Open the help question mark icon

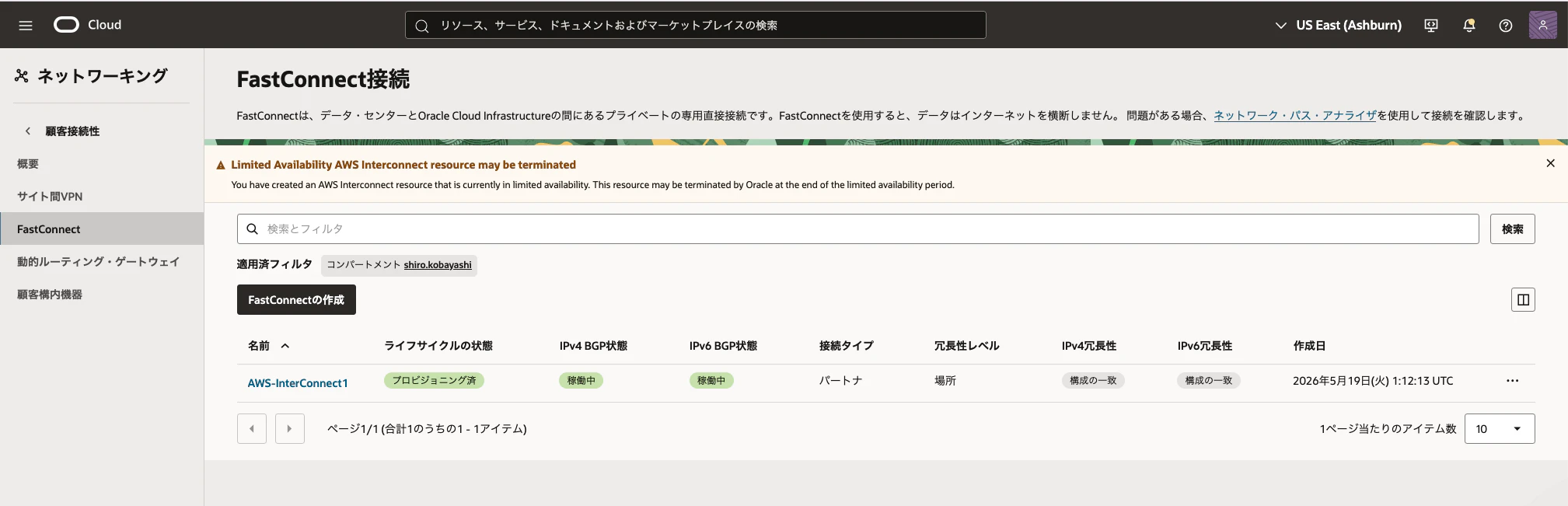pyautogui.click(x=1506, y=26)
